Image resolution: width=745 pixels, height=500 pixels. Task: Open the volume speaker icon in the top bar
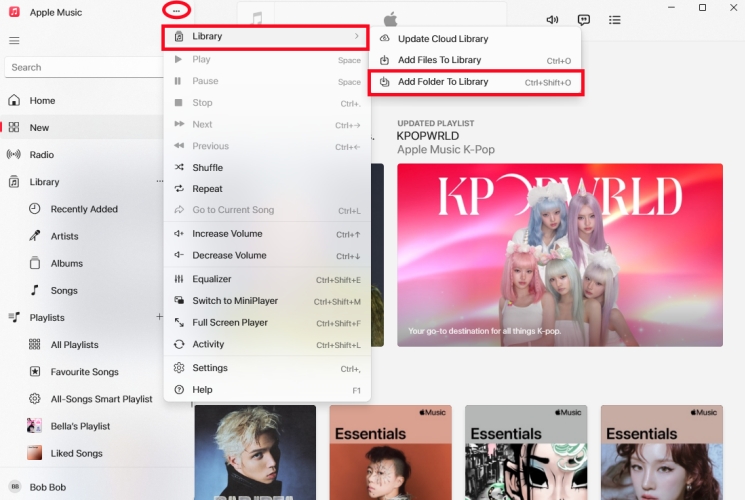tap(552, 20)
